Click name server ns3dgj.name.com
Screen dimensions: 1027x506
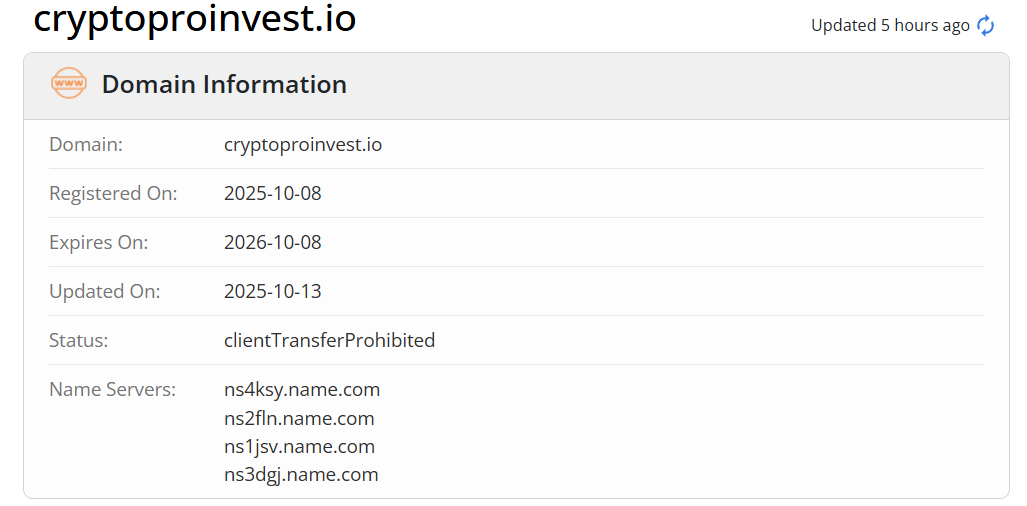click(x=301, y=475)
